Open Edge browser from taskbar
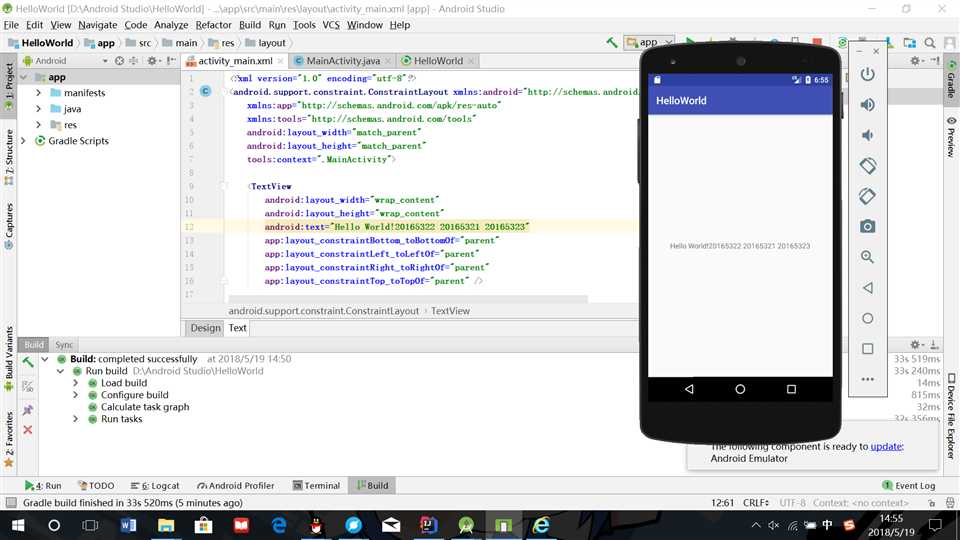Viewport: 960px width, 540px height. 279,525
